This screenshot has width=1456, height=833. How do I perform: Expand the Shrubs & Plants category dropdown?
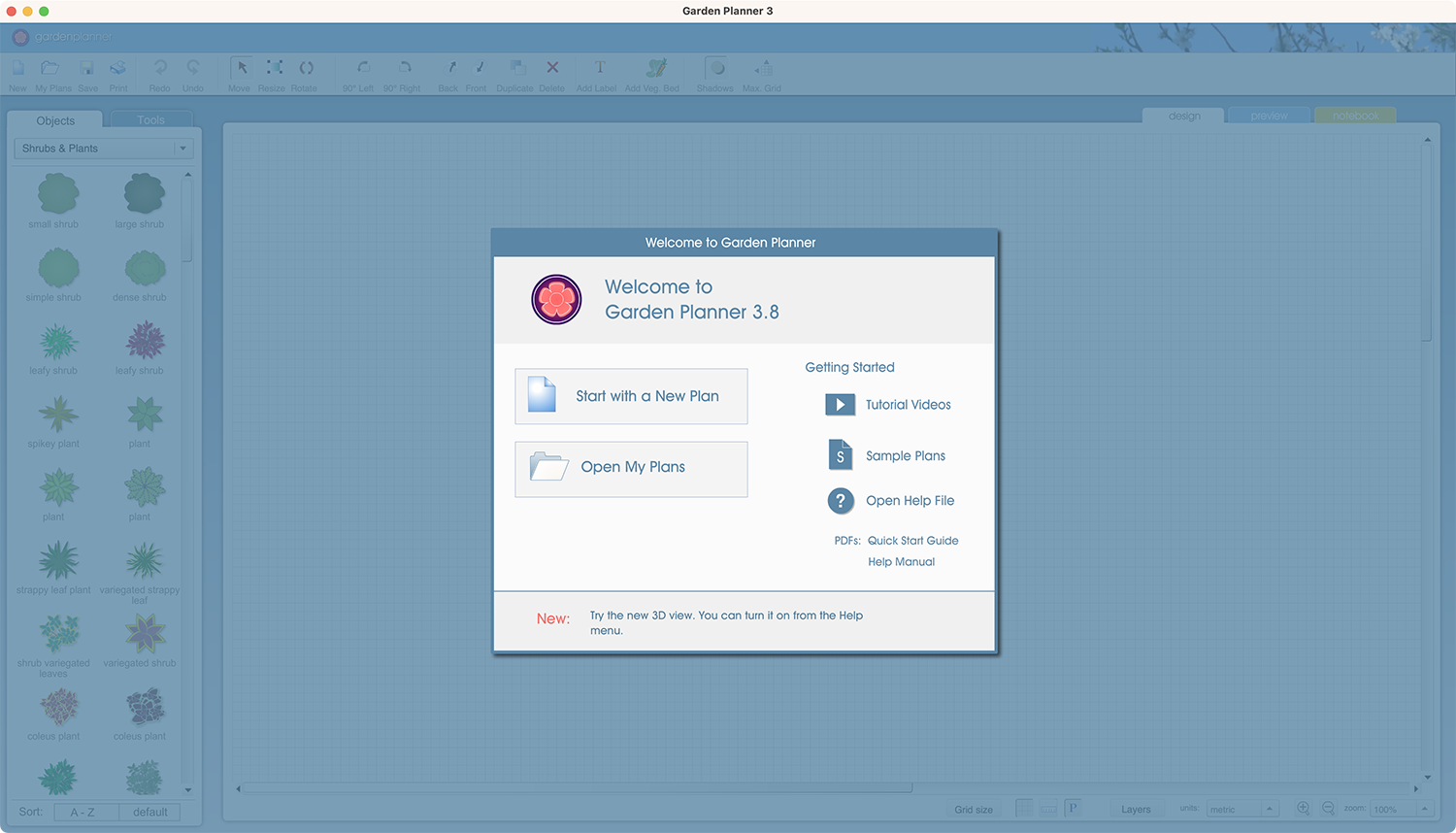point(104,149)
